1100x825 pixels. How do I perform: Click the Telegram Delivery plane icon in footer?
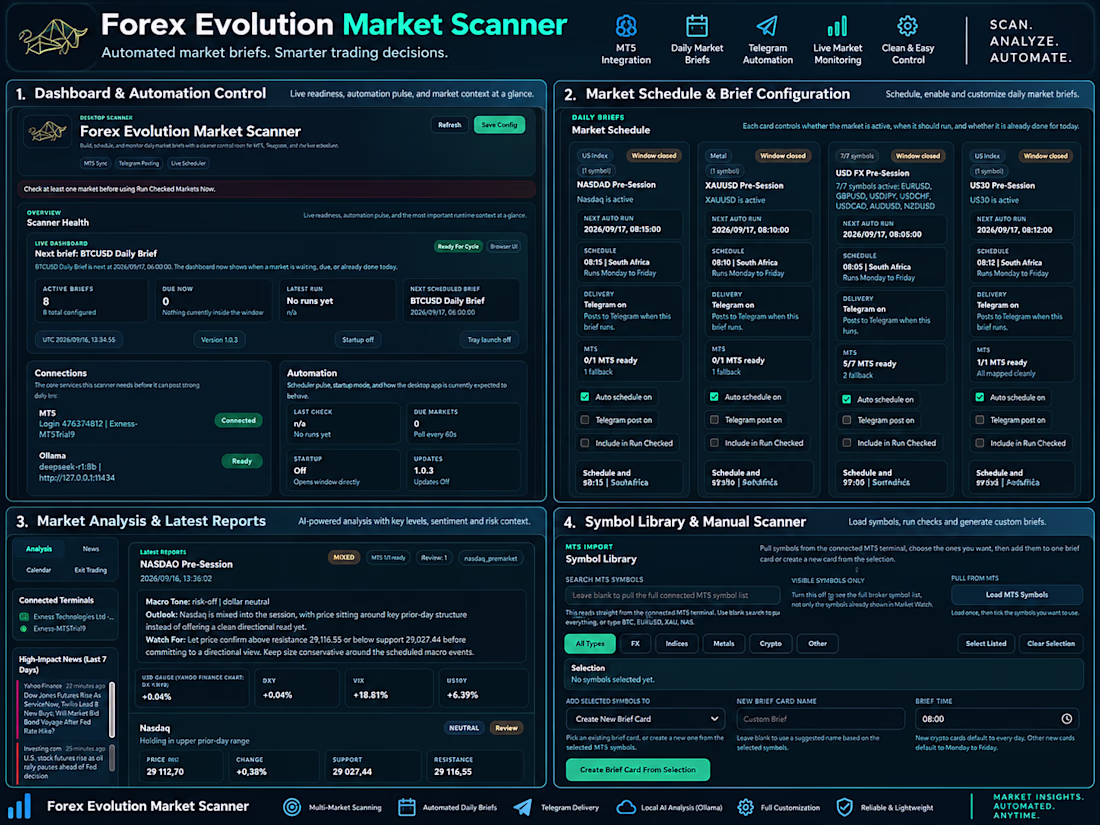[523, 807]
